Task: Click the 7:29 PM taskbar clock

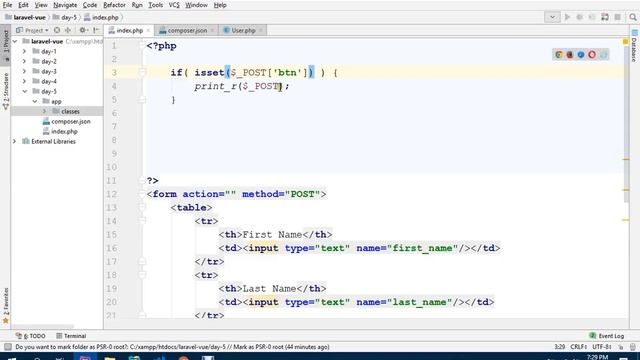Action: click(x=598, y=357)
